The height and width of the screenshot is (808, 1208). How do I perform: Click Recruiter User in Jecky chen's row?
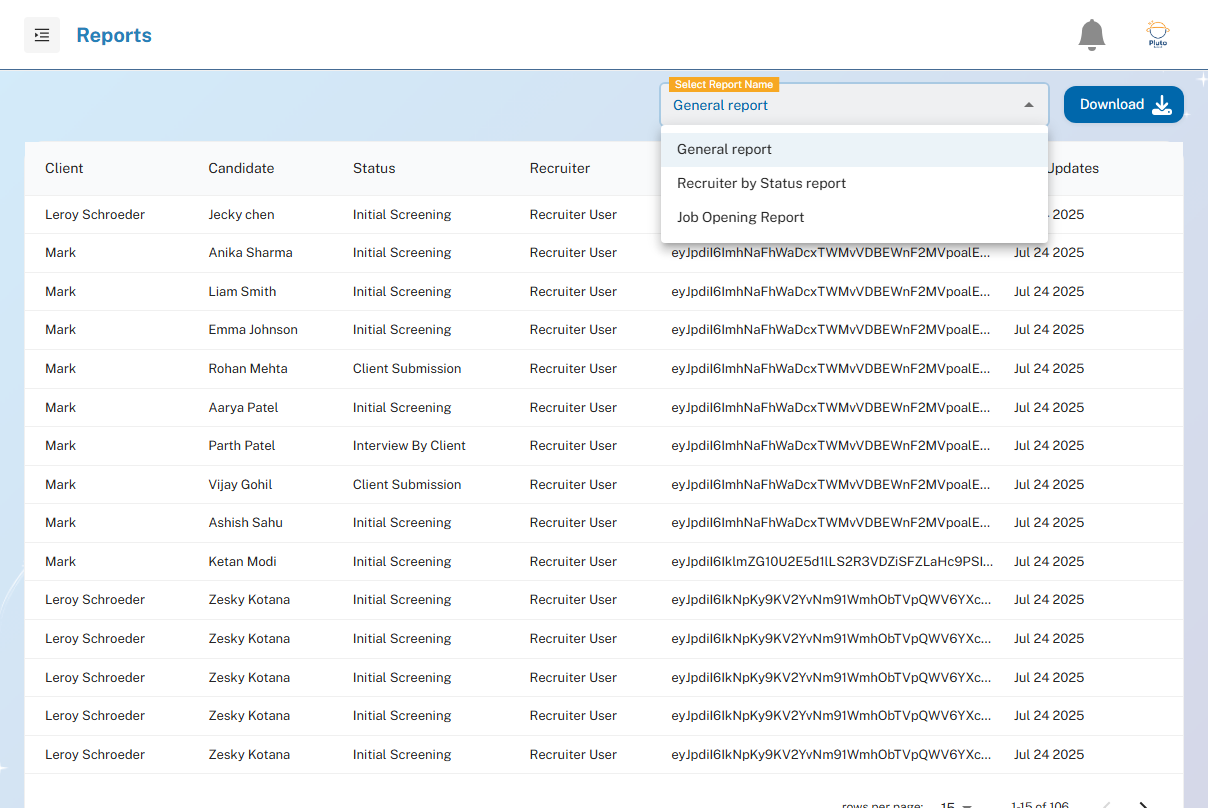[573, 214]
